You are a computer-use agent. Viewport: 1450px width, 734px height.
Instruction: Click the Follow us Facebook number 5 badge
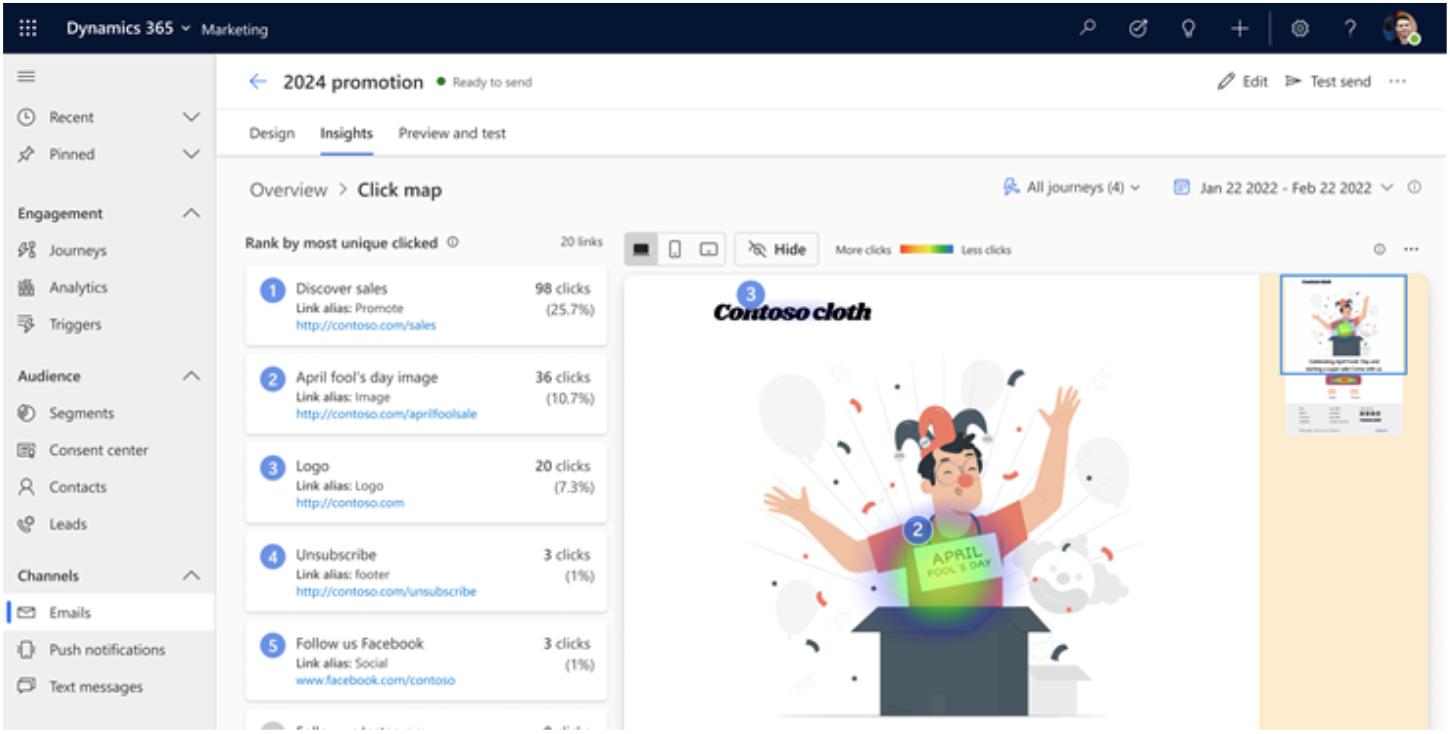click(x=272, y=646)
